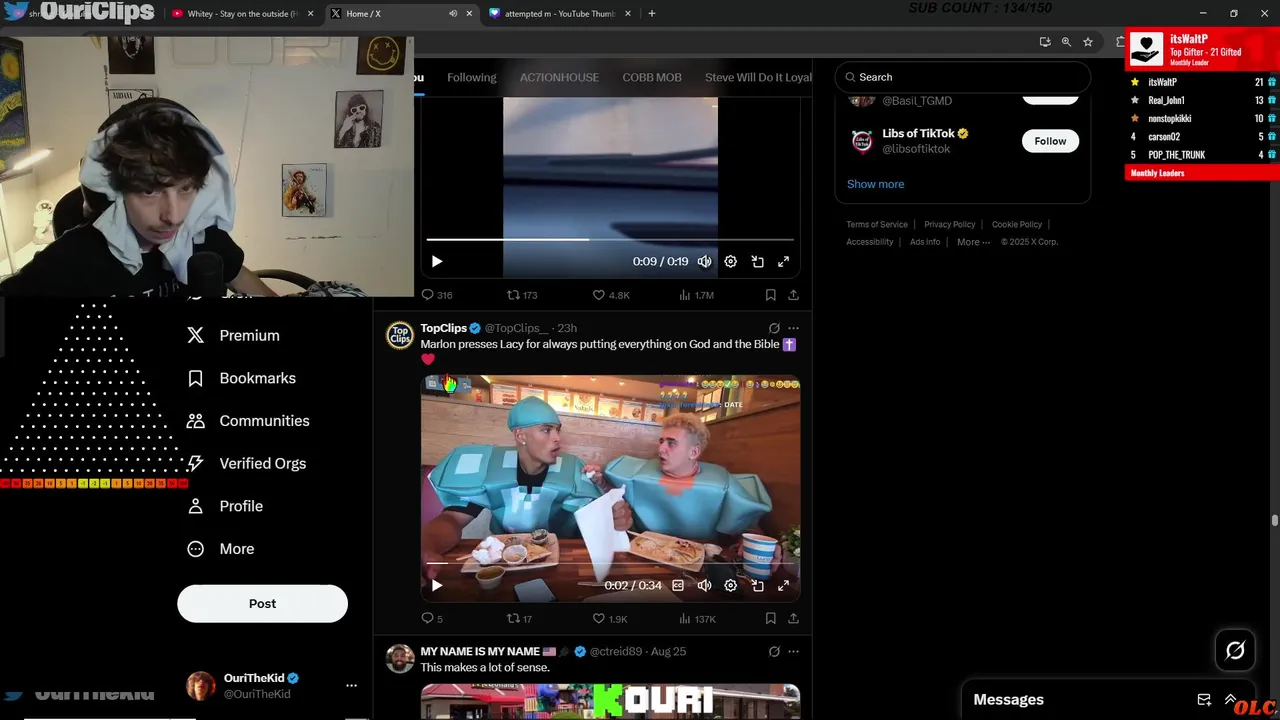Bookmark the TopClips post
Viewport: 1280px width, 720px height.
coord(771,619)
